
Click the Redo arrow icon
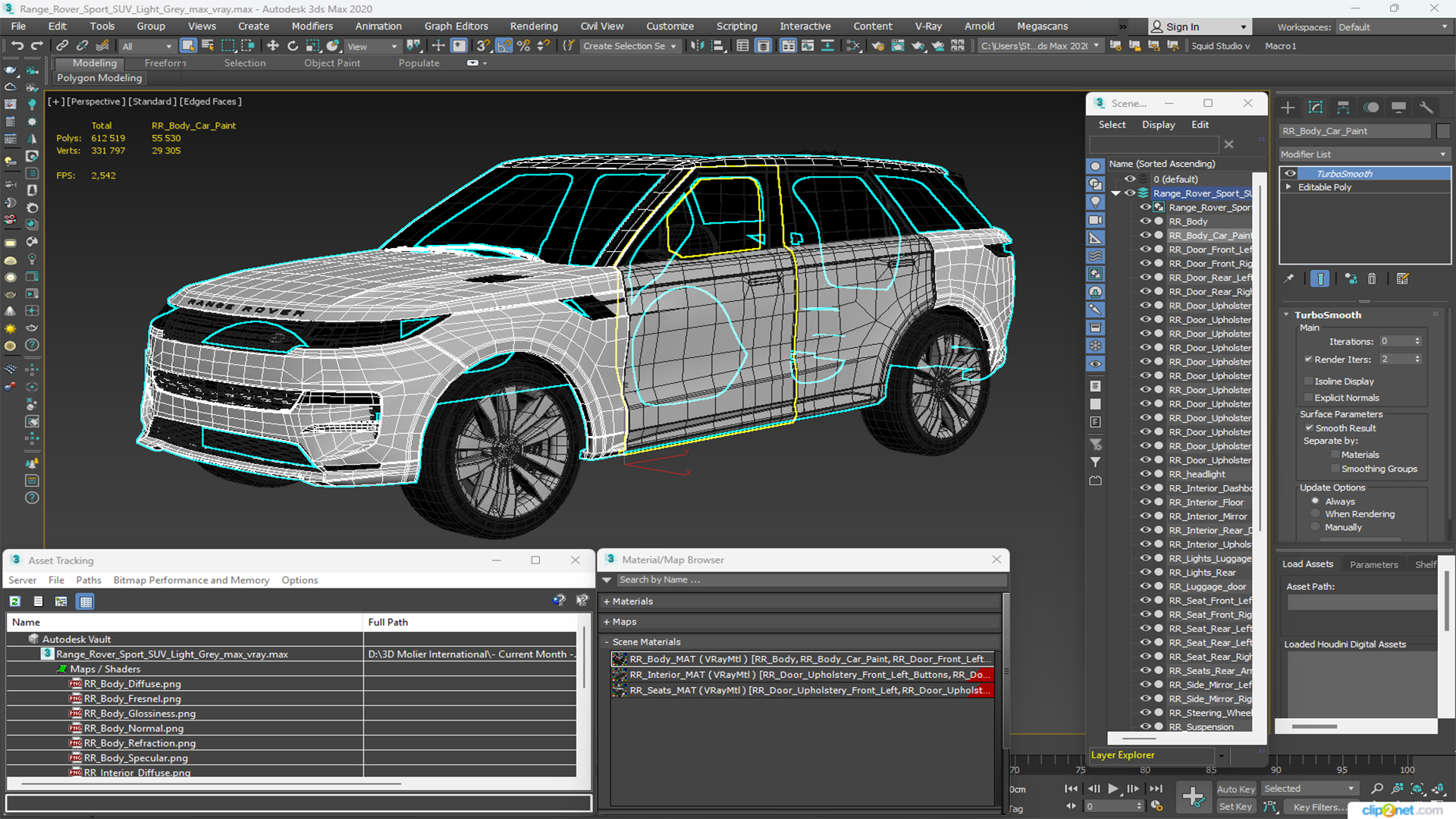tap(36, 46)
